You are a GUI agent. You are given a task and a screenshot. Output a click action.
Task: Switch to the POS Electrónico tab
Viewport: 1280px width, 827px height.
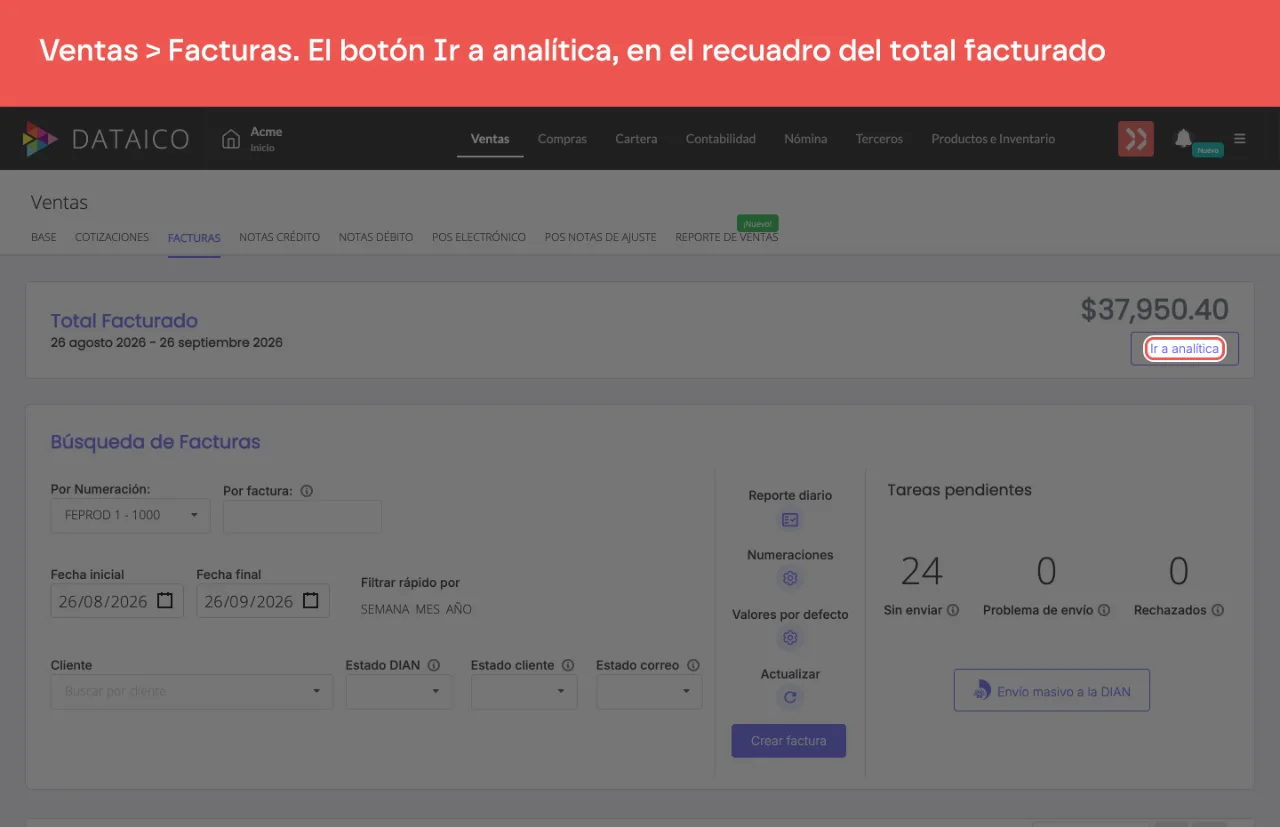(479, 237)
